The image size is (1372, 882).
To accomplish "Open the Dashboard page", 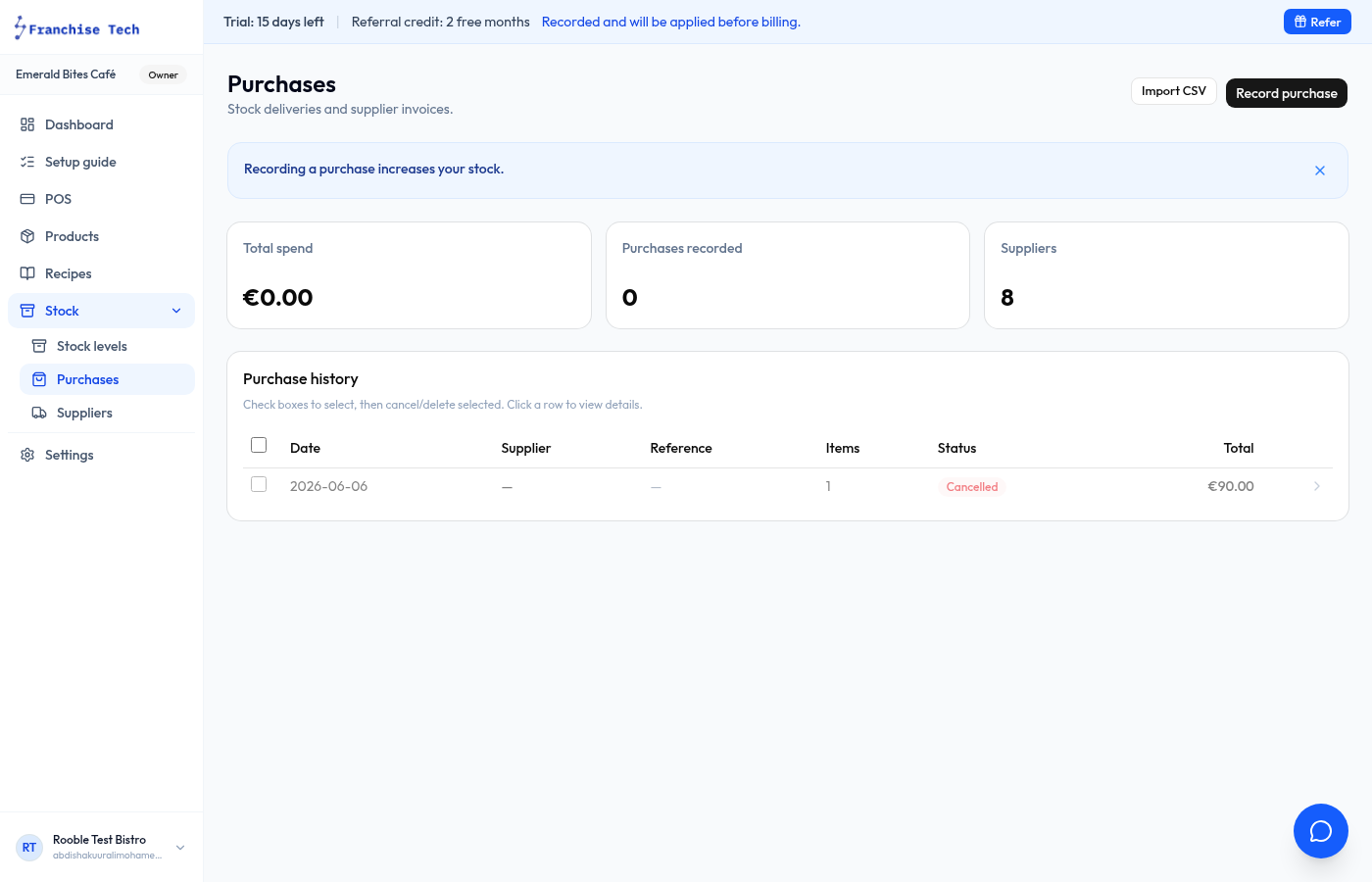I will click(102, 124).
